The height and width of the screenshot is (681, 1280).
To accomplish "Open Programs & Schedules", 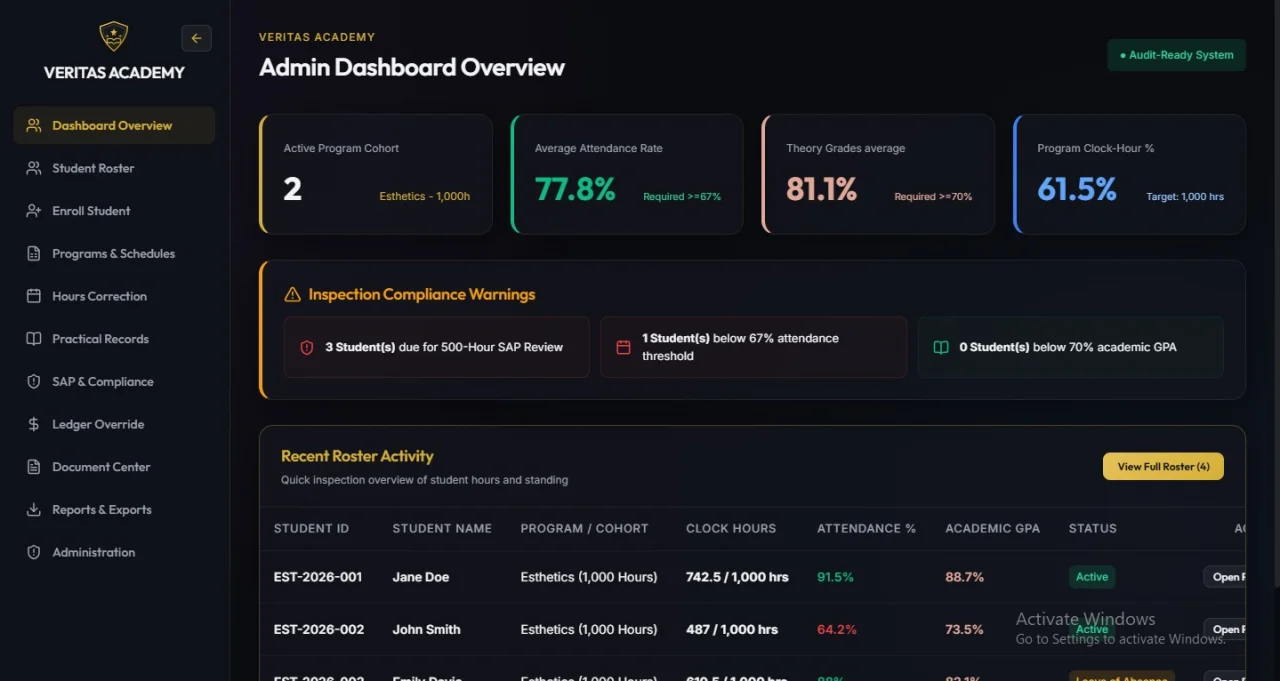I will (114, 254).
